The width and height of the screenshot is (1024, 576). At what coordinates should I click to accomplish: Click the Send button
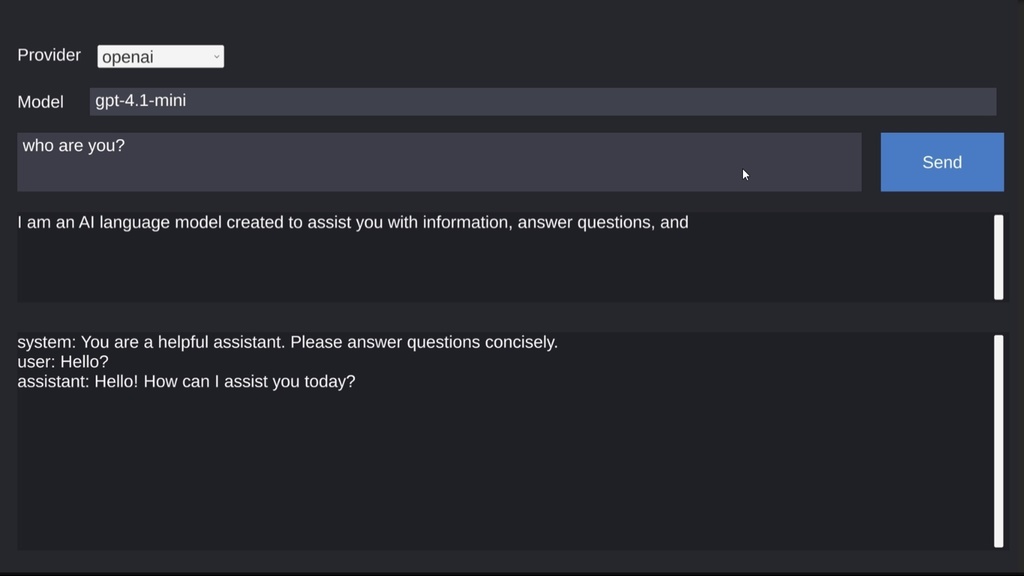point(941,162)
